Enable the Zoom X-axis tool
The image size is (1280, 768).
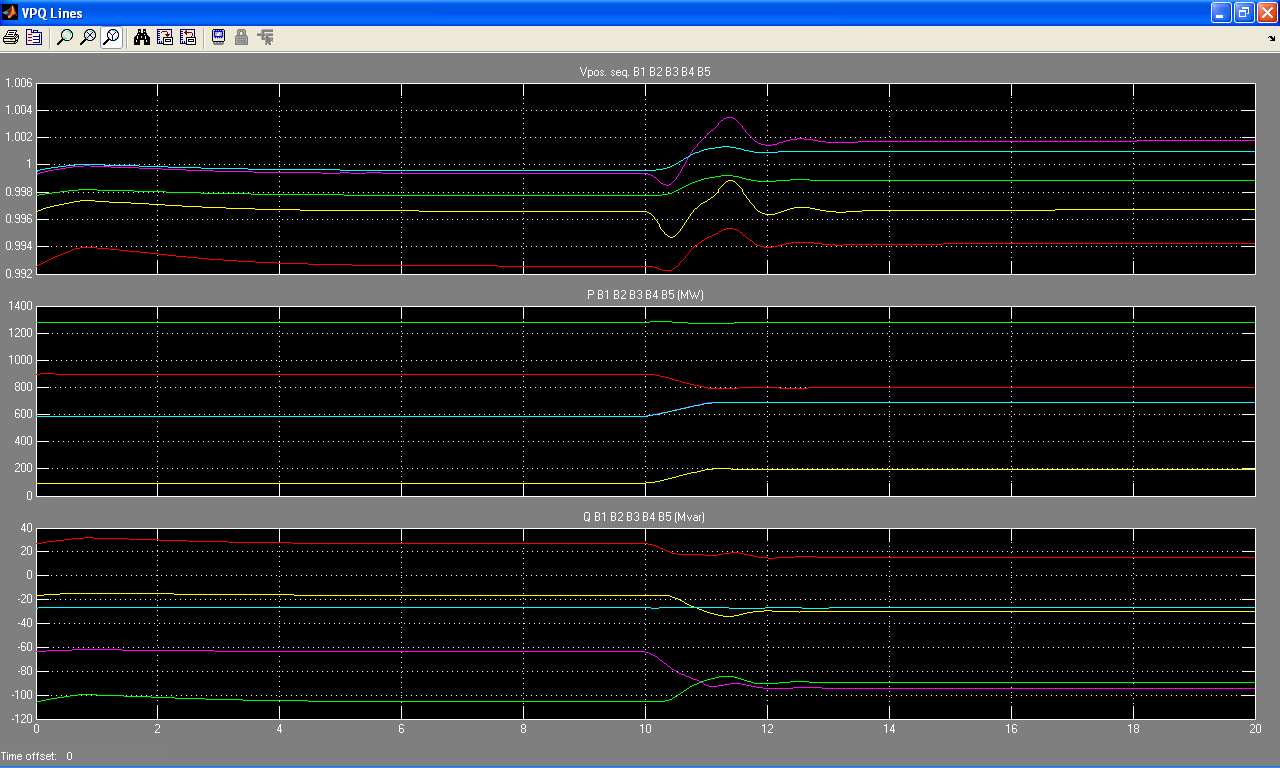pos(88,38)
